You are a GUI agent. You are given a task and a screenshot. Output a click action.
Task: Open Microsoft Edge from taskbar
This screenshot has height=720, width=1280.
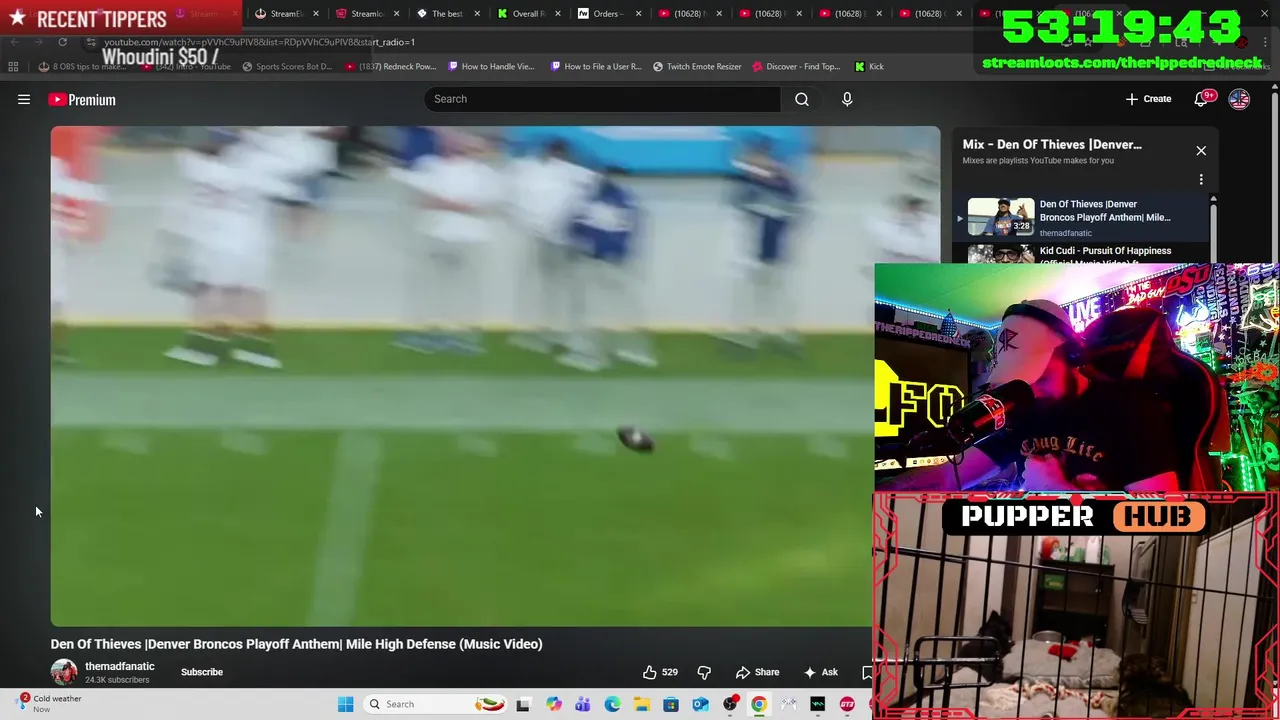[x=612, y=704]
